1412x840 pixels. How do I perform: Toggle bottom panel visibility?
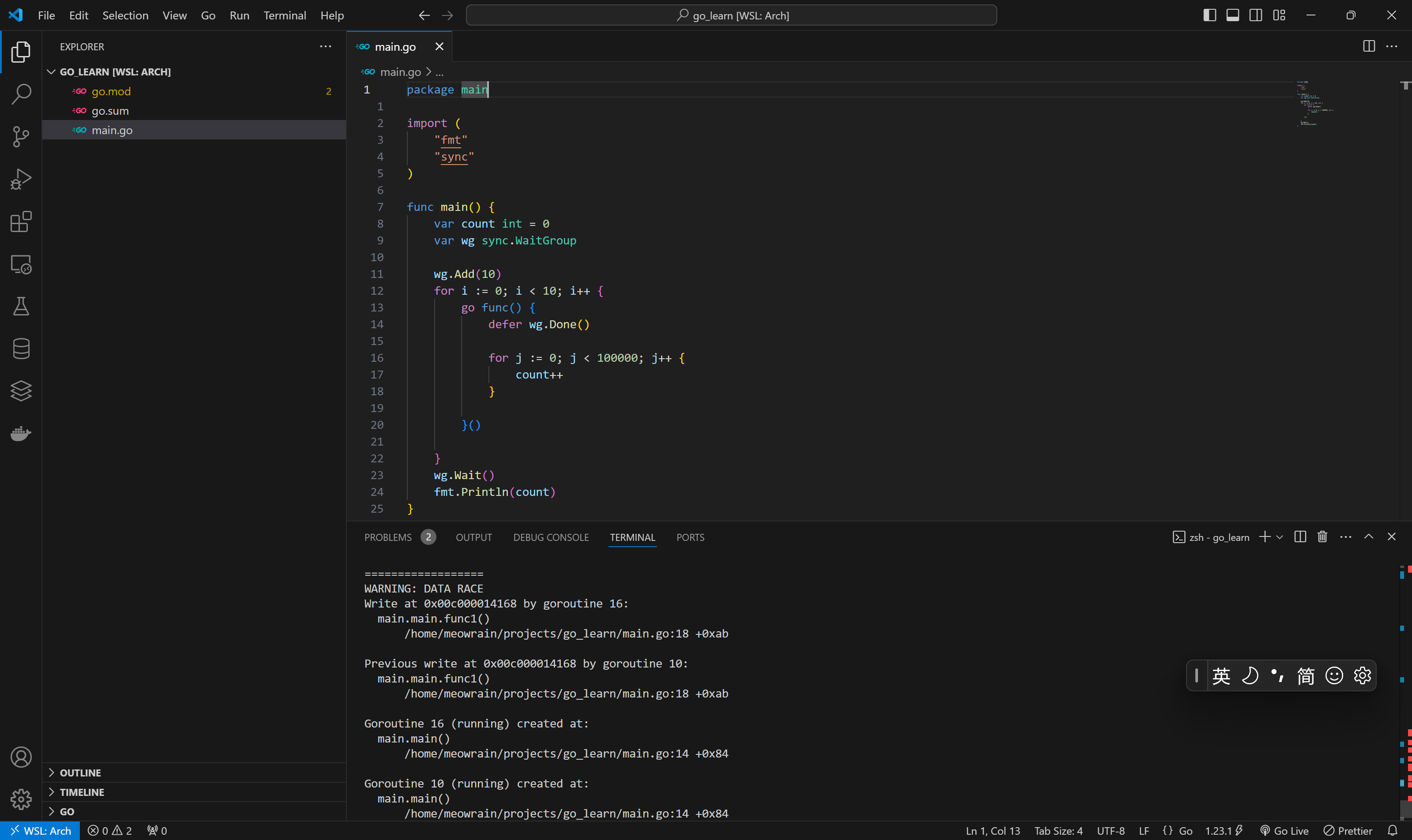1232,15
